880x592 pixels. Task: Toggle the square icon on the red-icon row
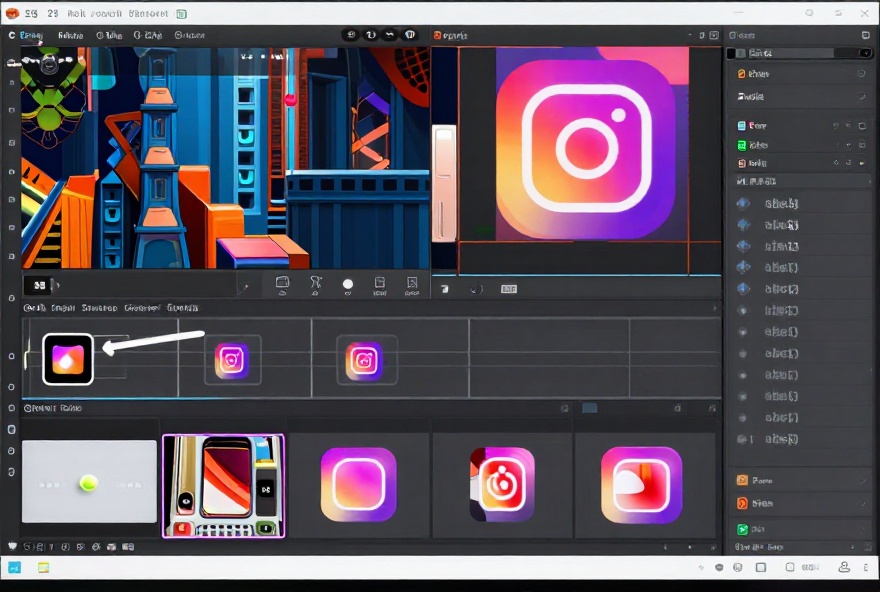(x=862, y=163)
